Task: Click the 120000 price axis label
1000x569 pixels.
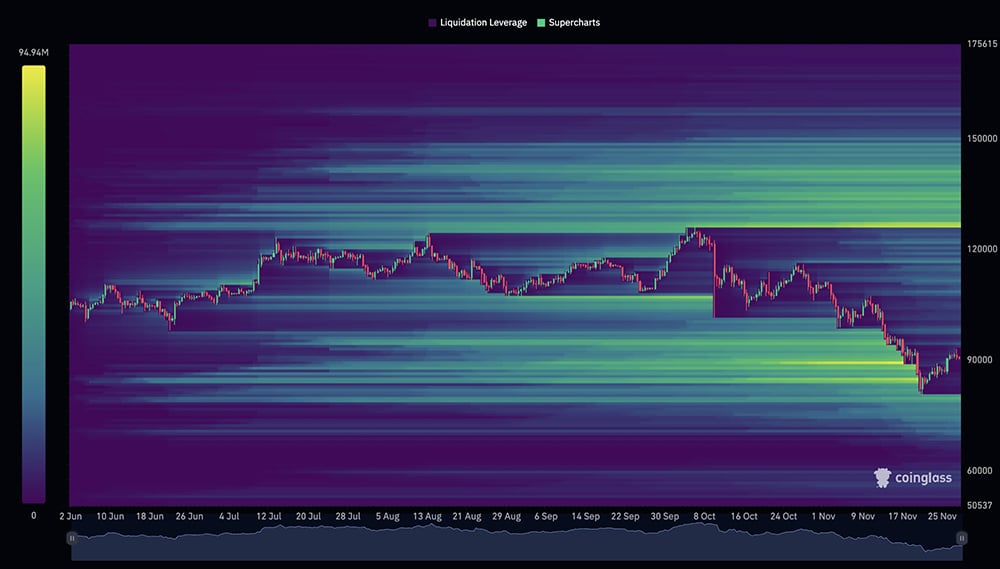Action: (x=982, y=249)
